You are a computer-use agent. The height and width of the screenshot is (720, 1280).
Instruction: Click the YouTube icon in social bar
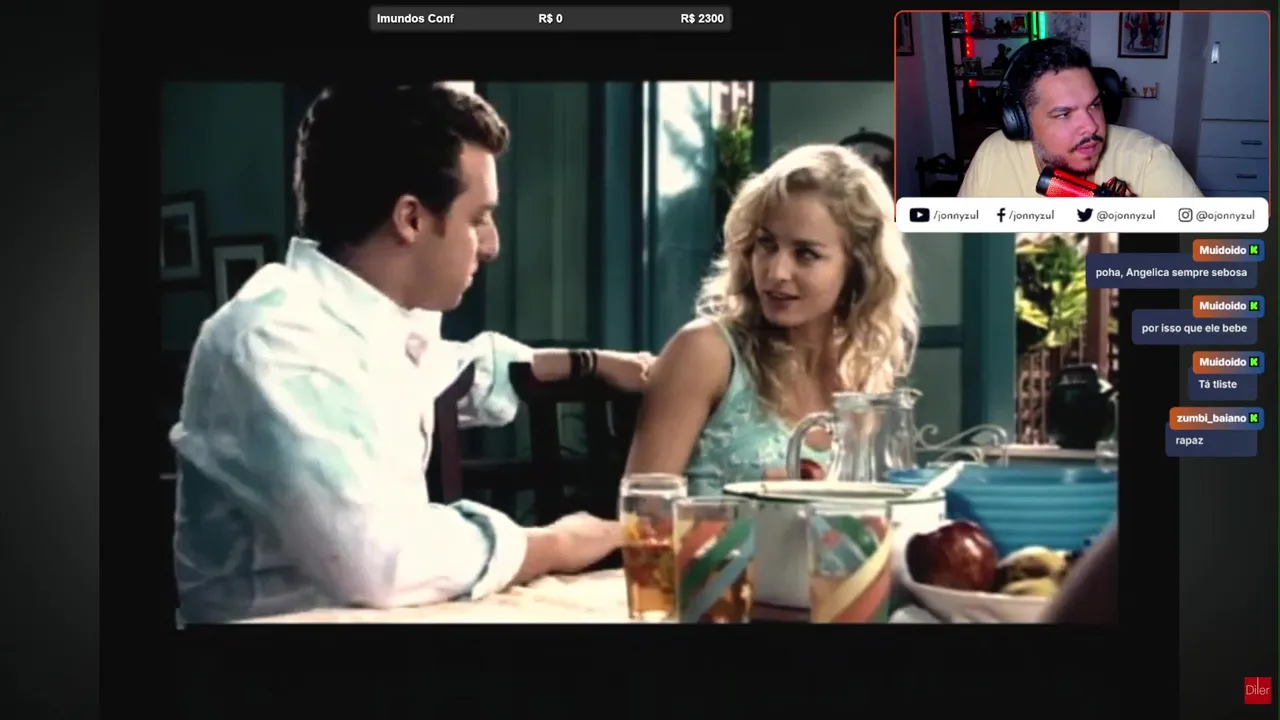[x=919, y=215]
